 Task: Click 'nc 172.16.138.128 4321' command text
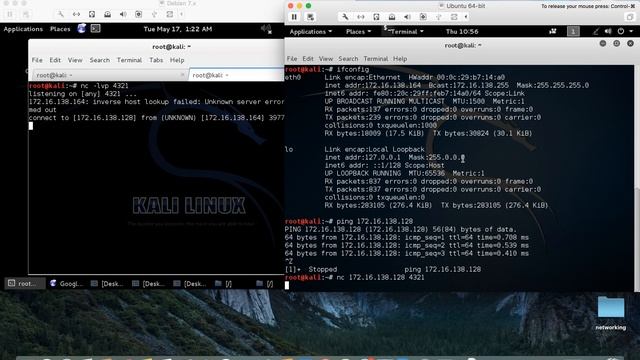click(380, 278)
